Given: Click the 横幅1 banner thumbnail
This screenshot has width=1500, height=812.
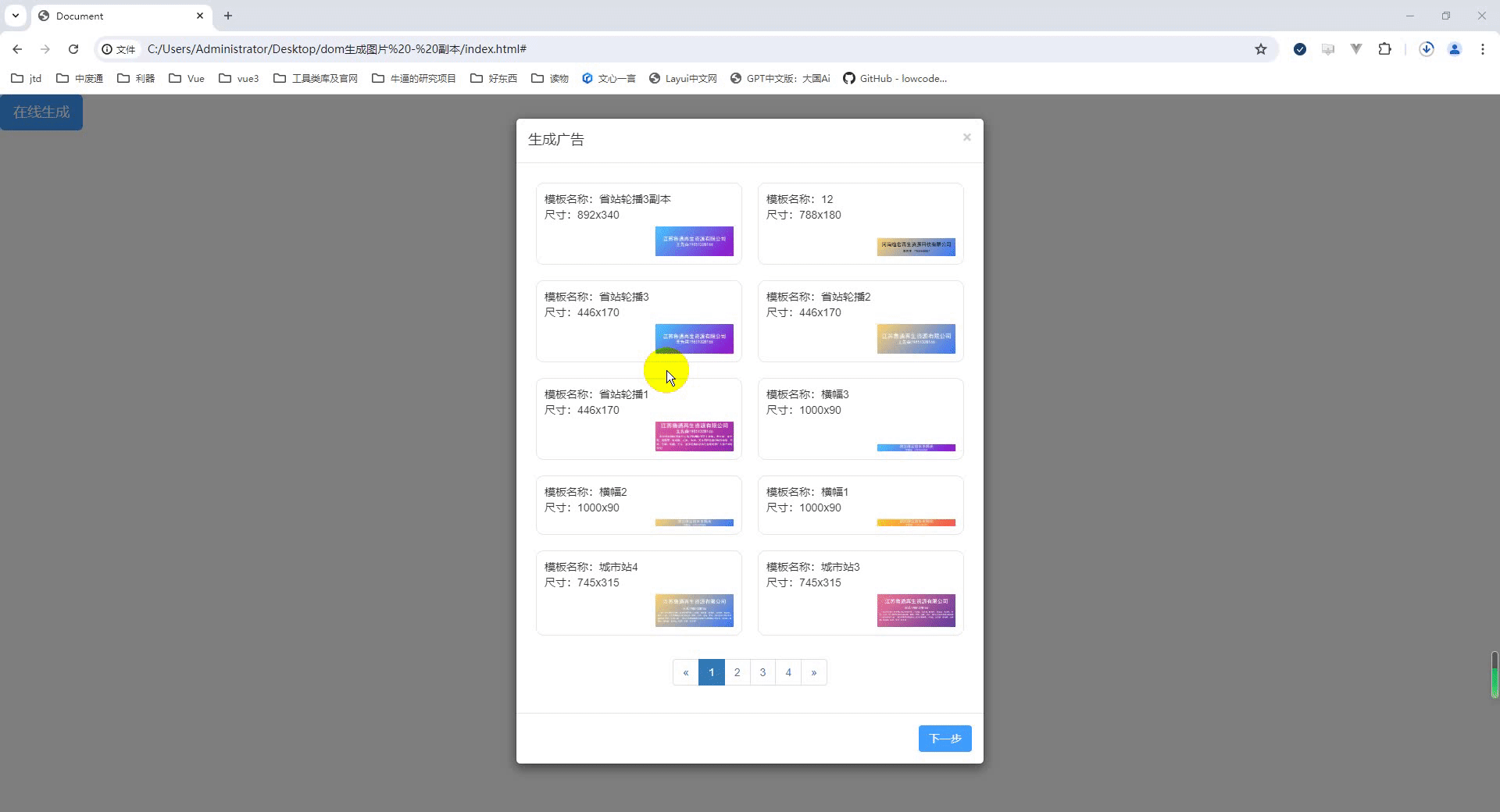Looking at the screenshot, I should pyautogui.click(x=916, y=523).
